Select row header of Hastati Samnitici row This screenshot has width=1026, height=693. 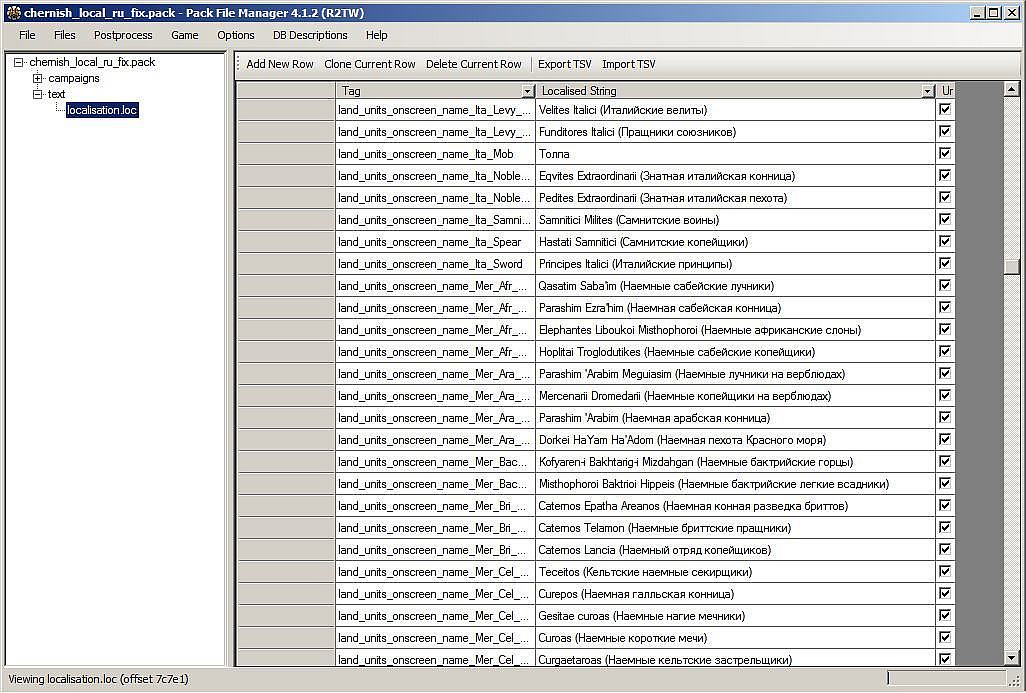click(286, 242)
